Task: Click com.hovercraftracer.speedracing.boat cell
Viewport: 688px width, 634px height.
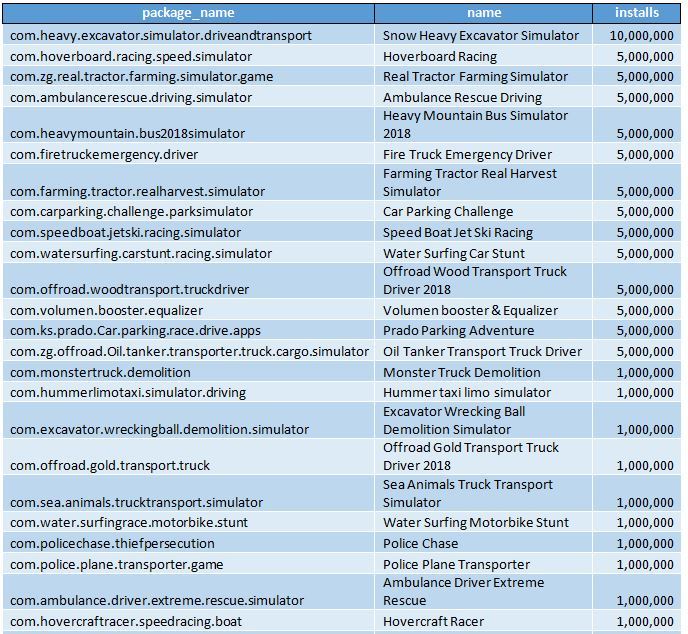Action: tap(188, 621)
